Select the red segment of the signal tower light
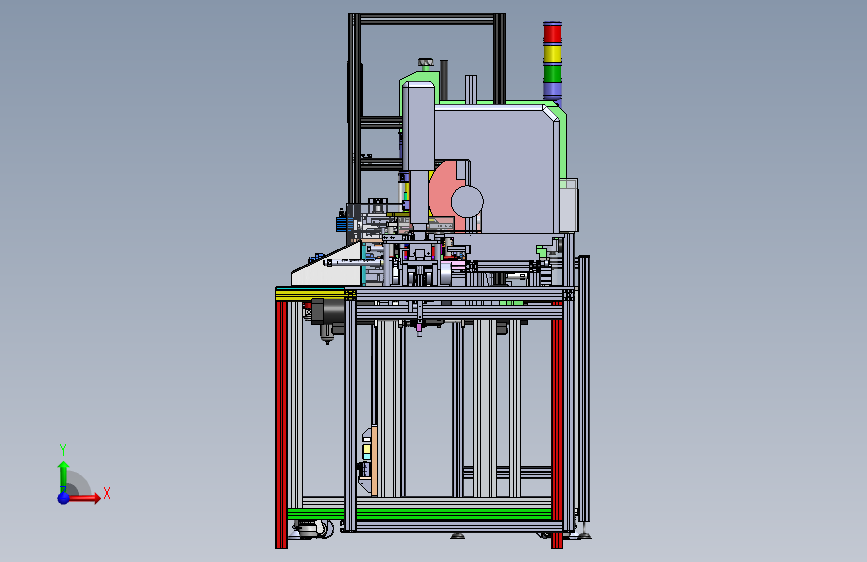This screenshot has height=562, width=867. [x=552, y=33]
